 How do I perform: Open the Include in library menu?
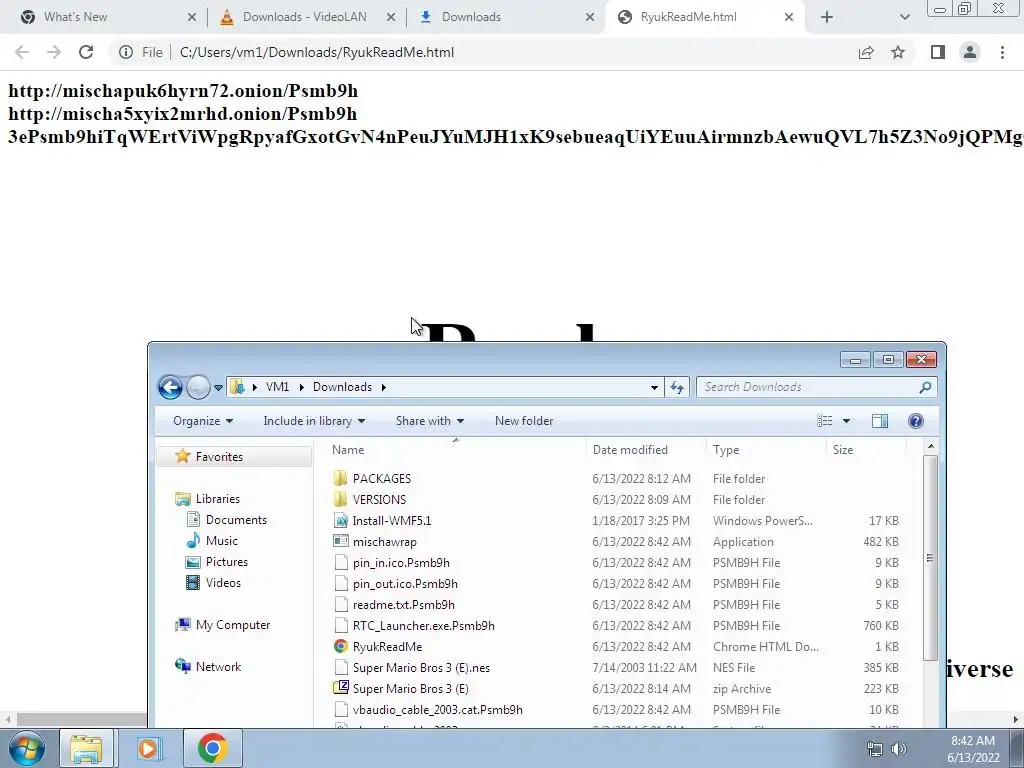[x=314, y=421]
